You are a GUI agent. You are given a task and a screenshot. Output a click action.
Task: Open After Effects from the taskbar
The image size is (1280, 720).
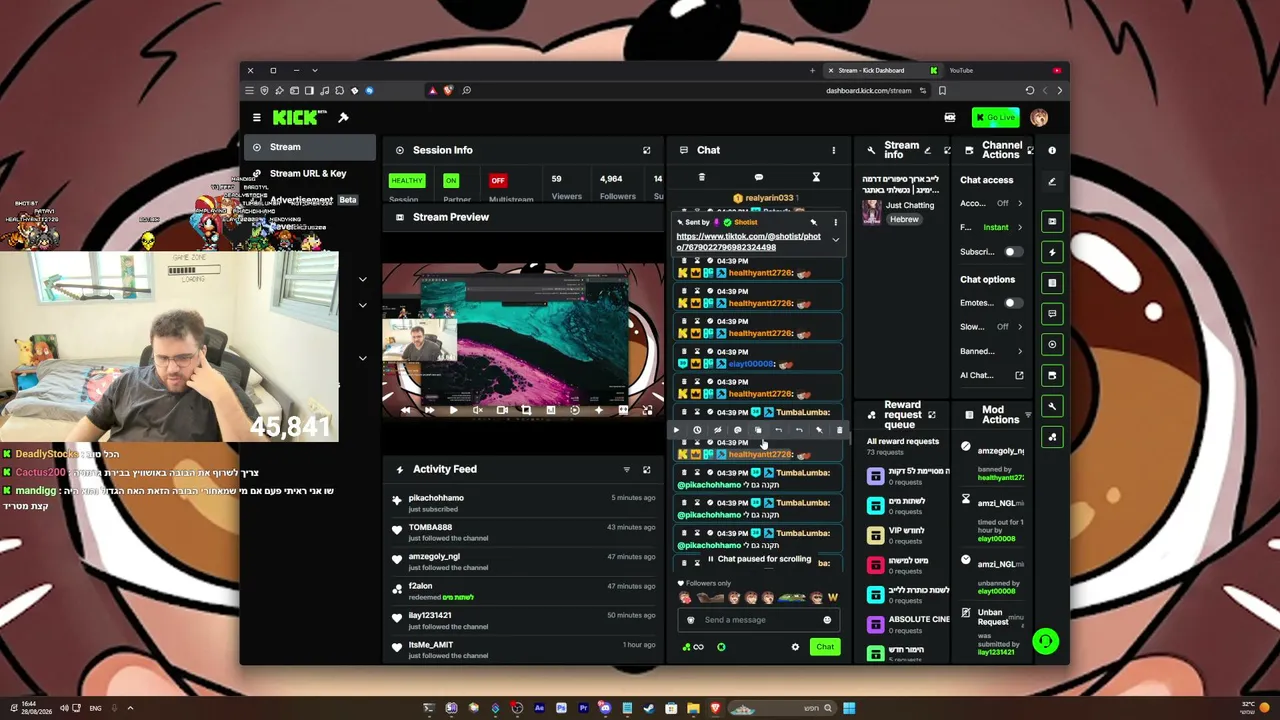click(x=539, y=709)
